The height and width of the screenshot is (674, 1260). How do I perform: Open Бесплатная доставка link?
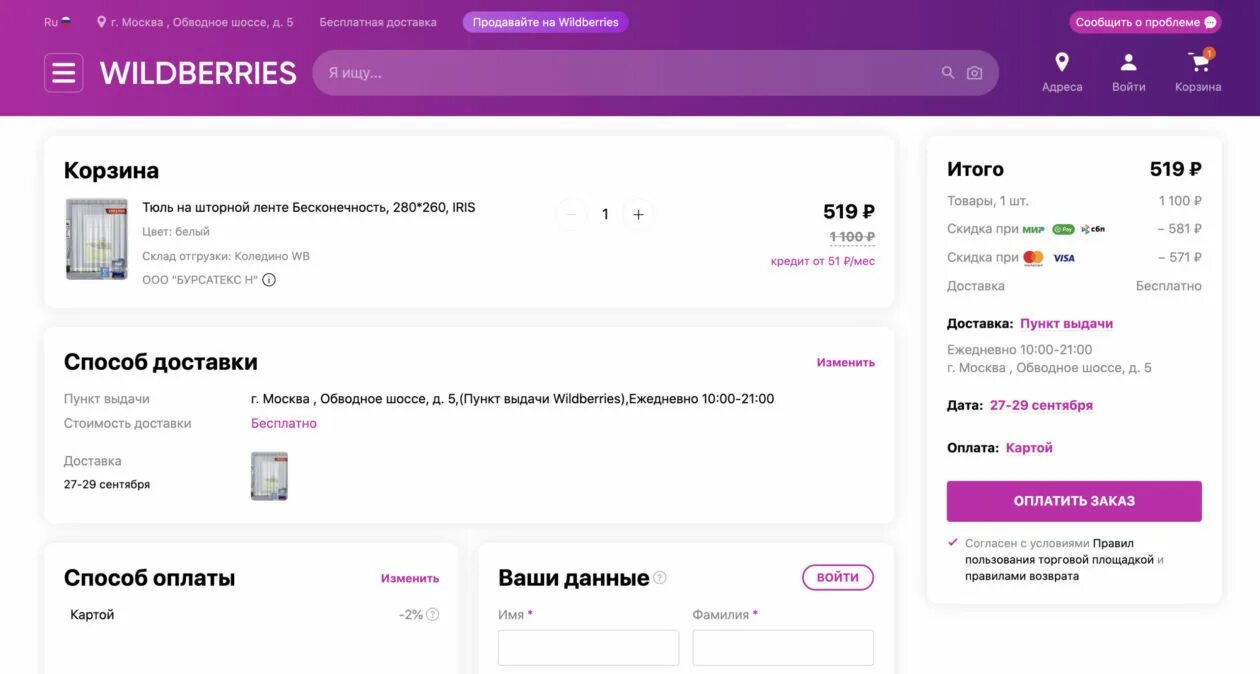(x=378, y=22)
